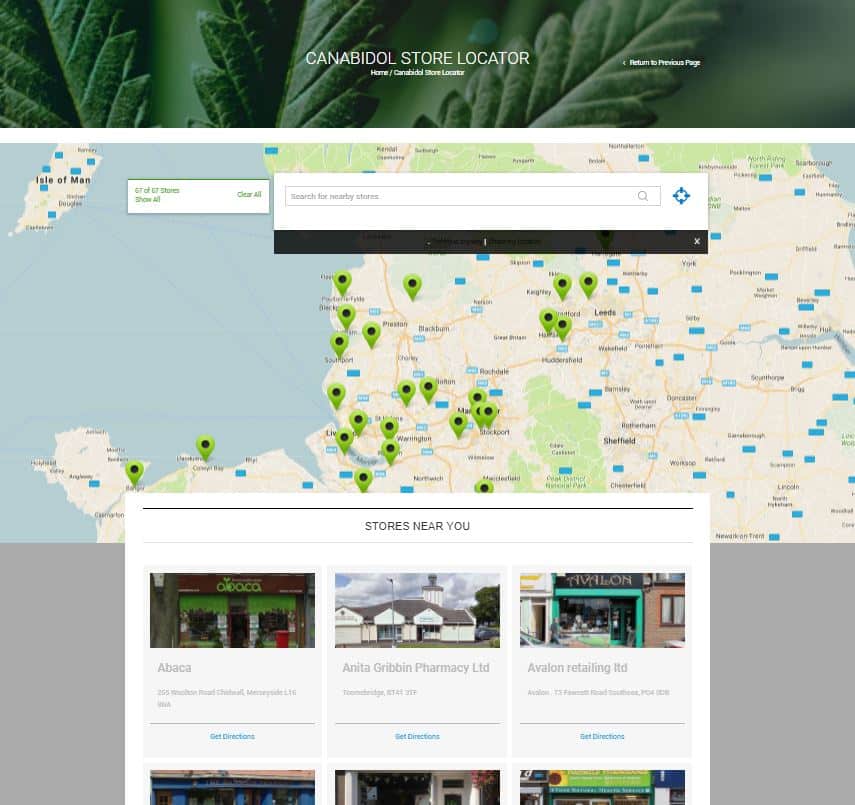
Task: Click the 'STORES NEAR YOU' heading
Action: click(417, 526)
